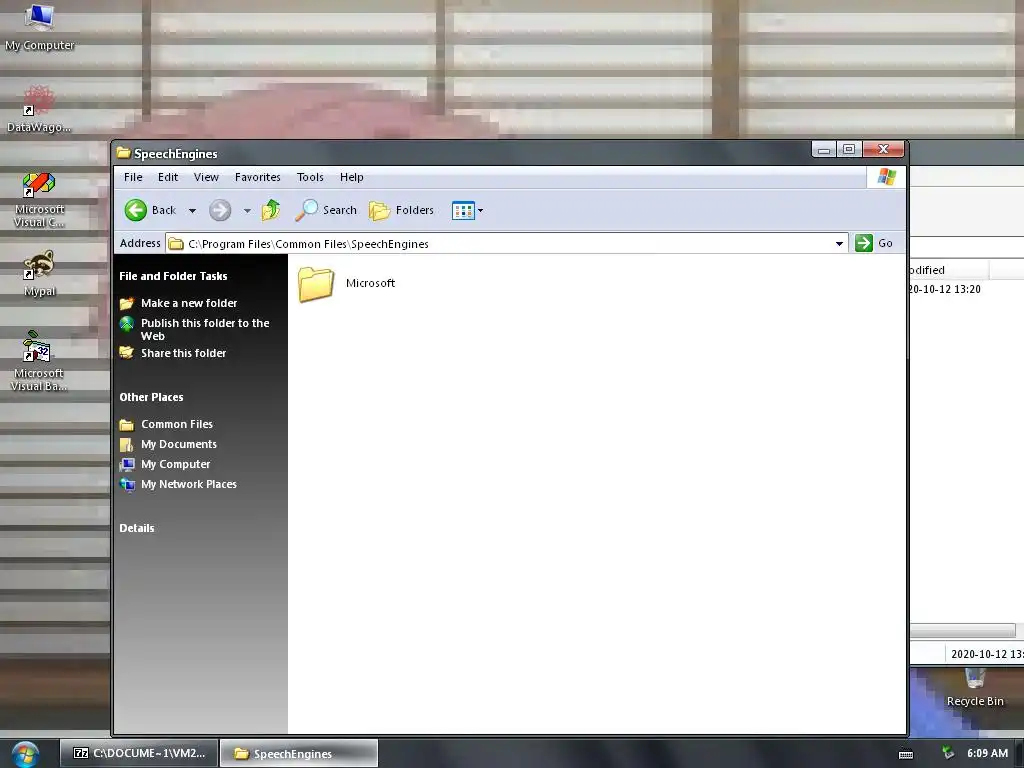Click the 6:09 AM system clock
The image size is (1024, 768).
pos(987,753)
